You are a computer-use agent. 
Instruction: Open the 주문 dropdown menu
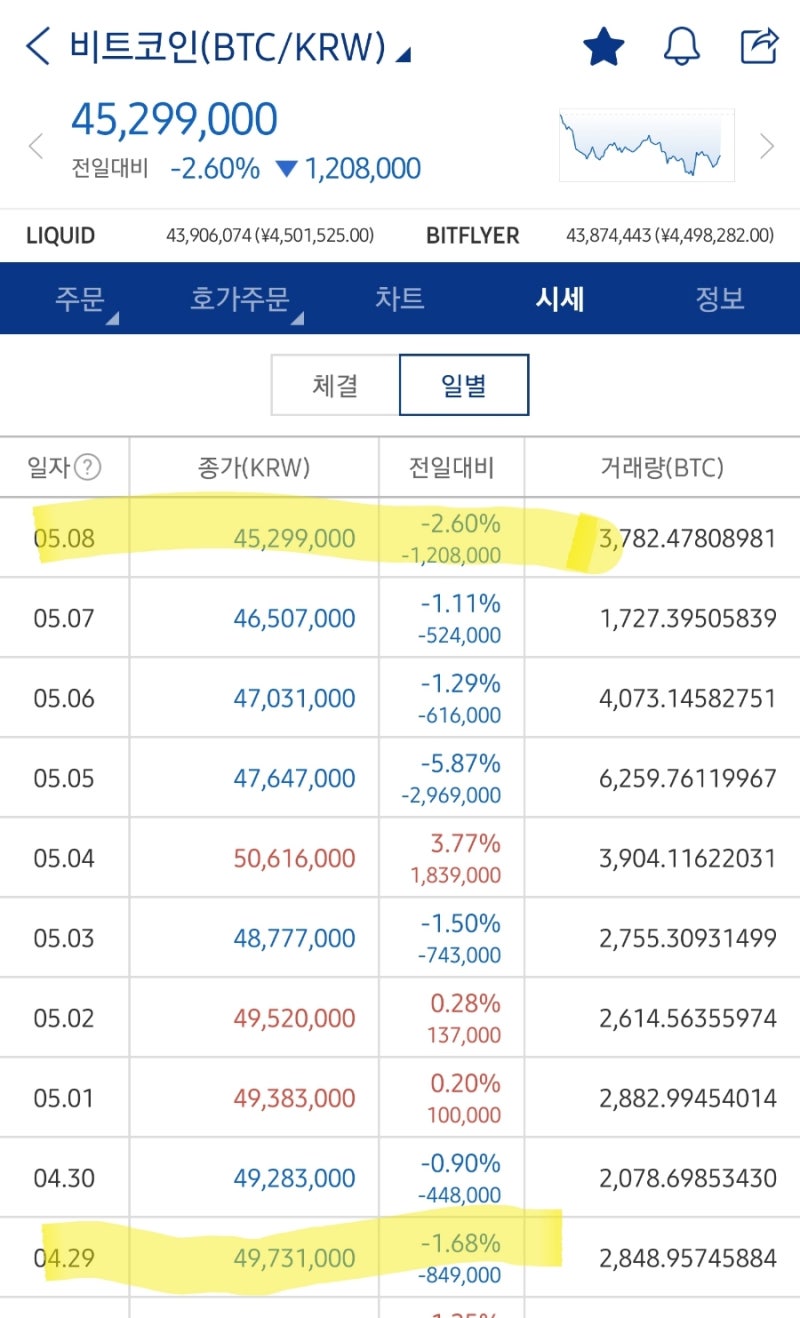(82, 298)
